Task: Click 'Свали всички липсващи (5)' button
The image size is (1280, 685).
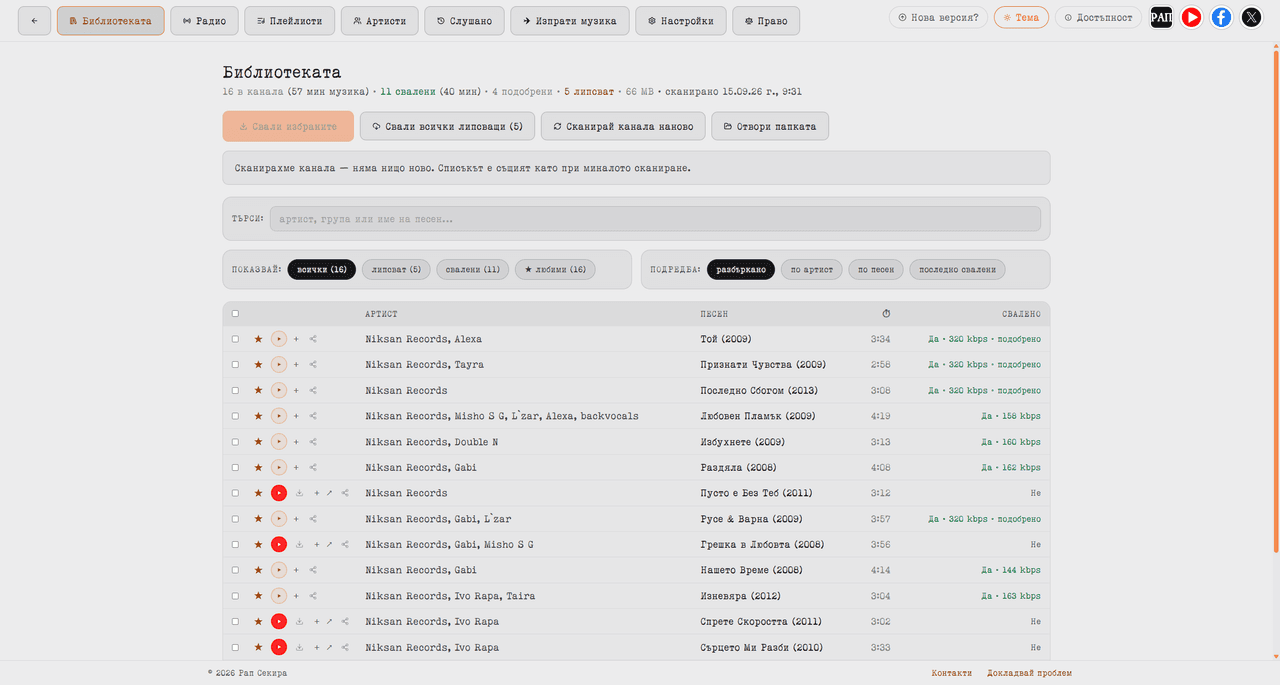Action: coord(446,127)
